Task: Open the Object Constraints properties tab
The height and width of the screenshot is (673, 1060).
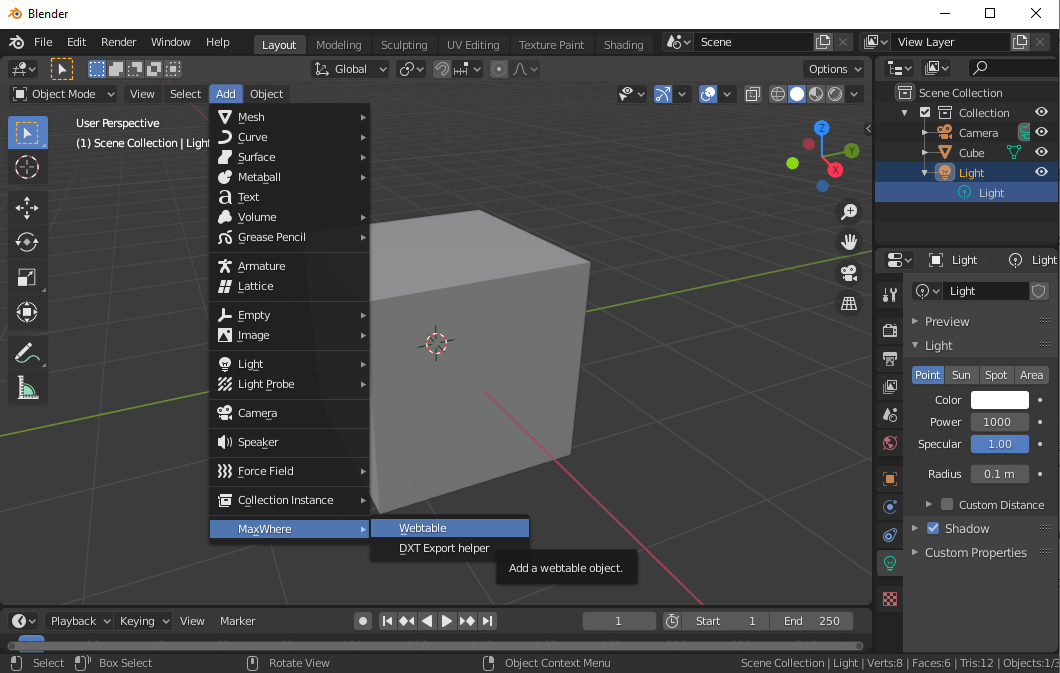Action: point(890,535)
